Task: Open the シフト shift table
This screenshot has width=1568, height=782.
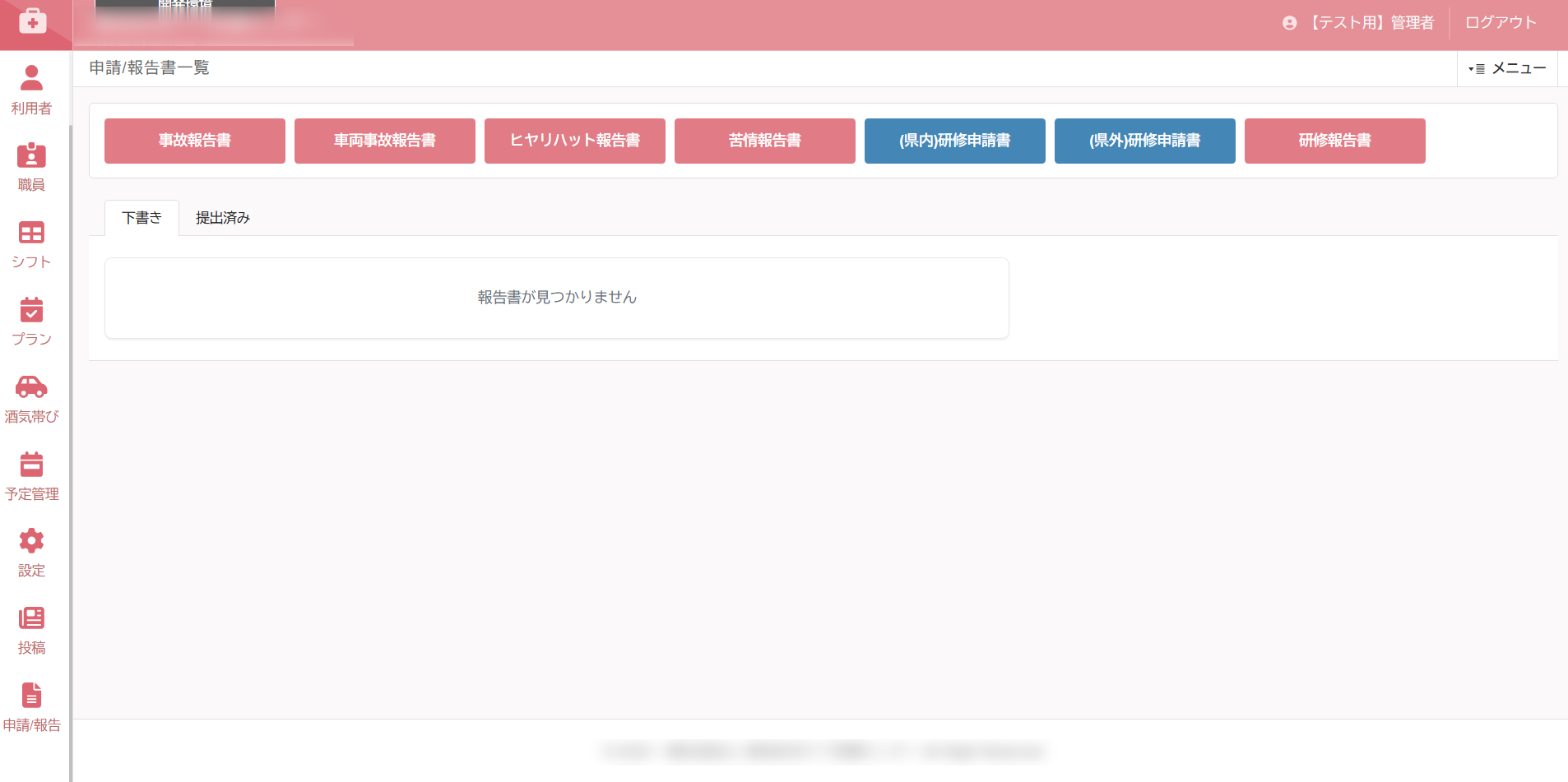Action: (x=31, y=244)
